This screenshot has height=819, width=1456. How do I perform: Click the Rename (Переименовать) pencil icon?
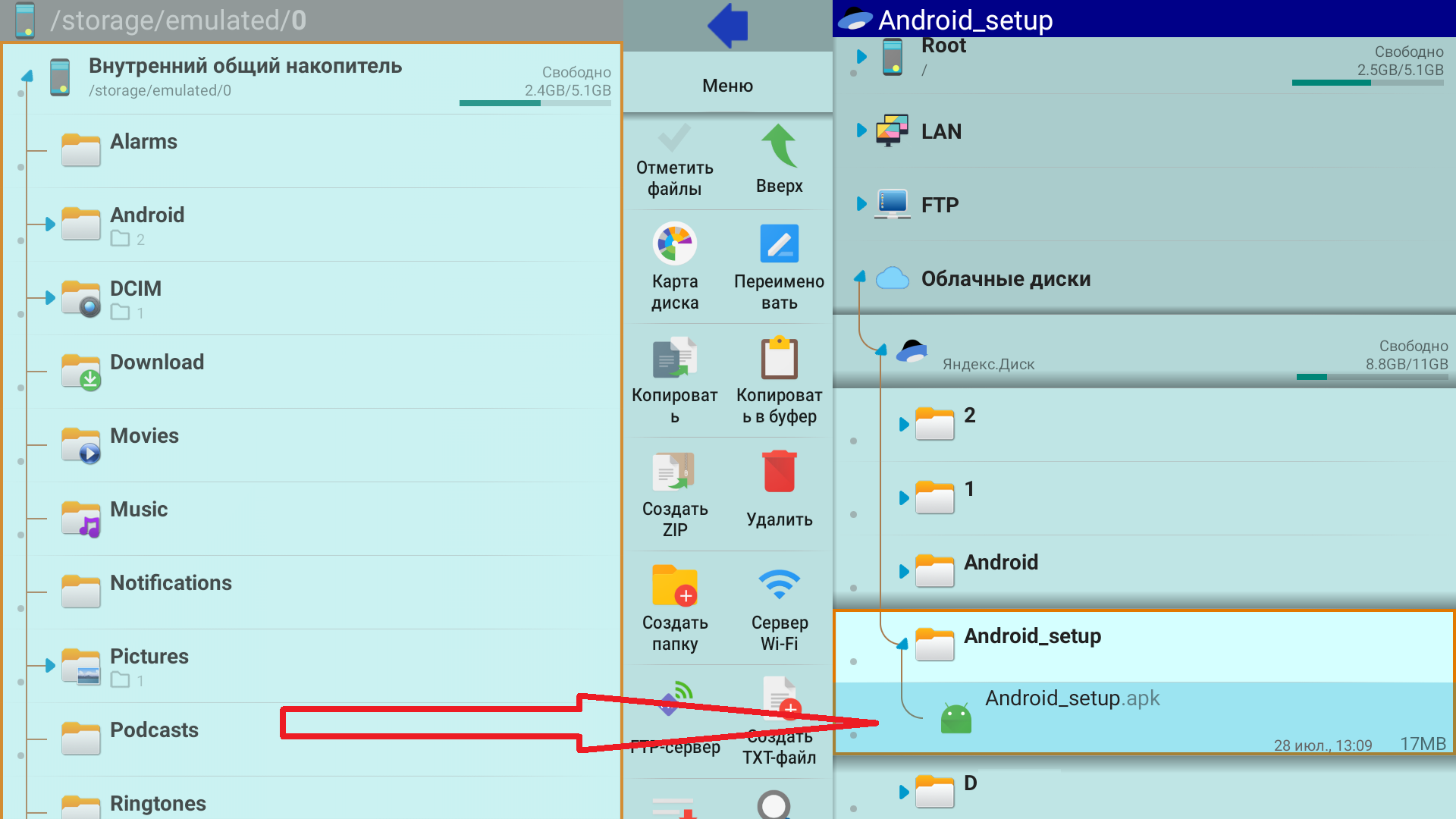pyautogui.click(x=779, y=244)
